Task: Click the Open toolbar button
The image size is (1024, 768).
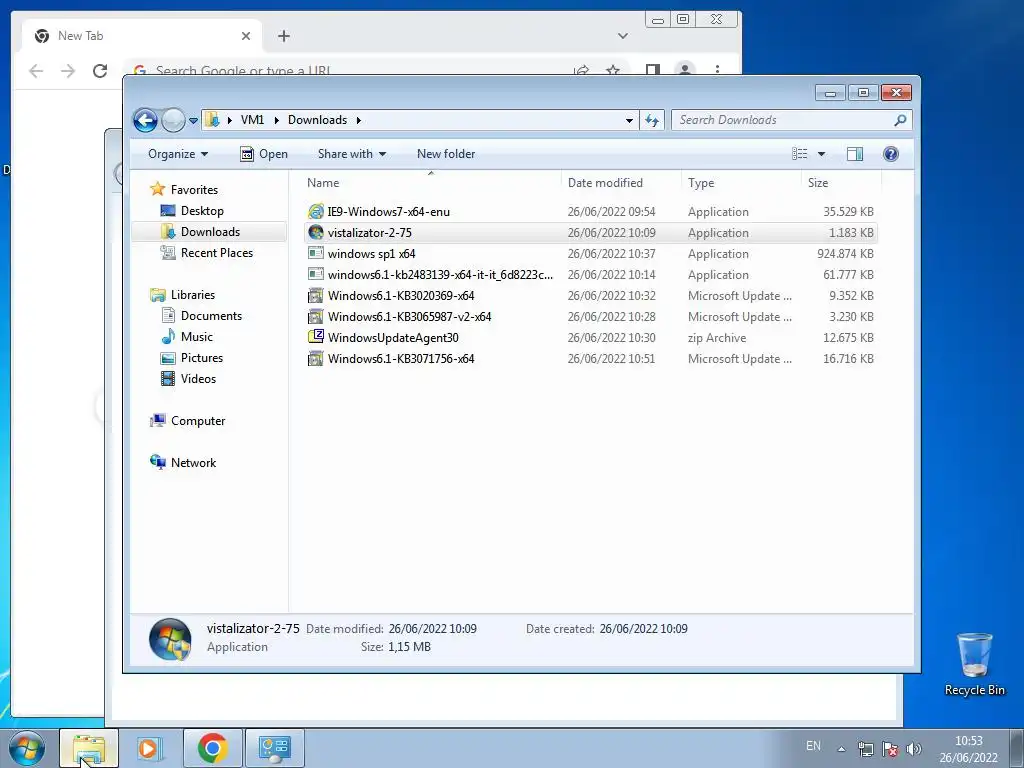Action: (264, 154)
